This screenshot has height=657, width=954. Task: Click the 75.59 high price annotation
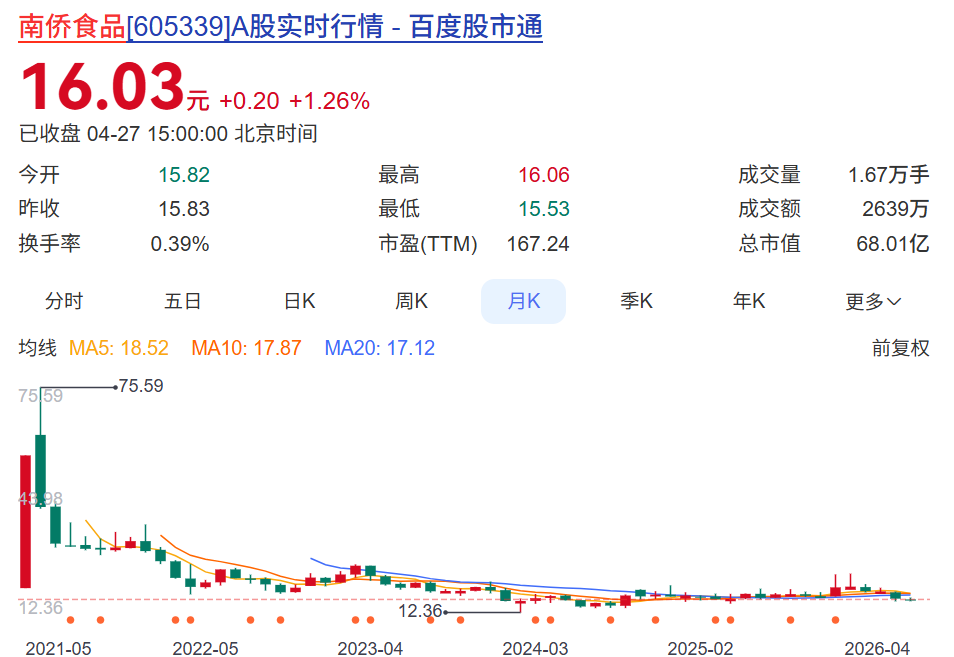pyautogui.click(x=141, y=386)
